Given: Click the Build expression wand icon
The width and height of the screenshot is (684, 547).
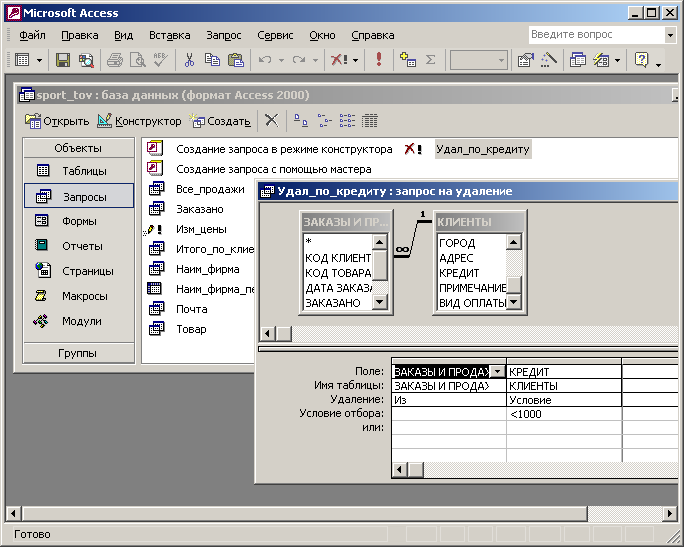Looking at the screenshot, I should click(549, 60).
